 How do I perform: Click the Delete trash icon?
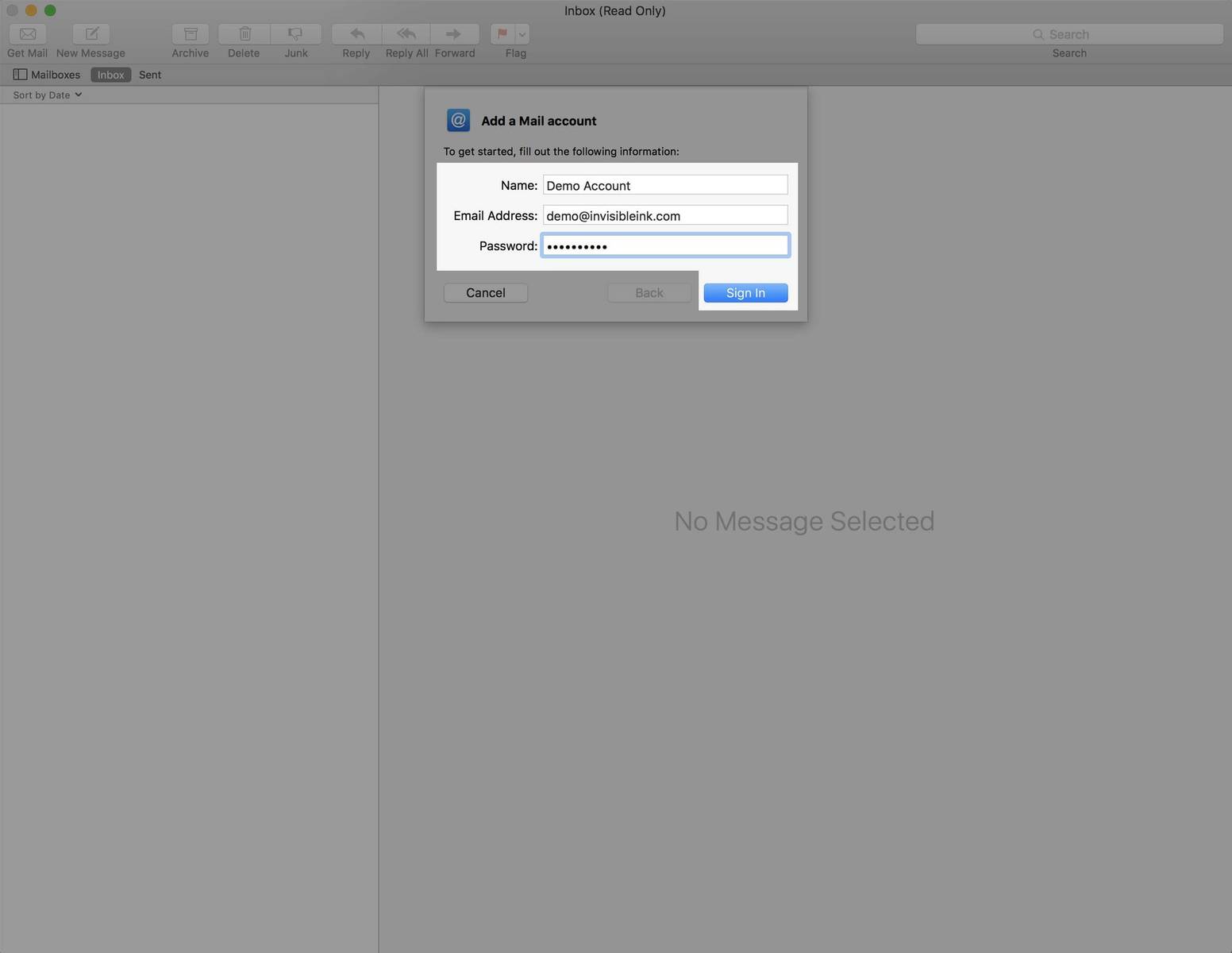point(244,34)
